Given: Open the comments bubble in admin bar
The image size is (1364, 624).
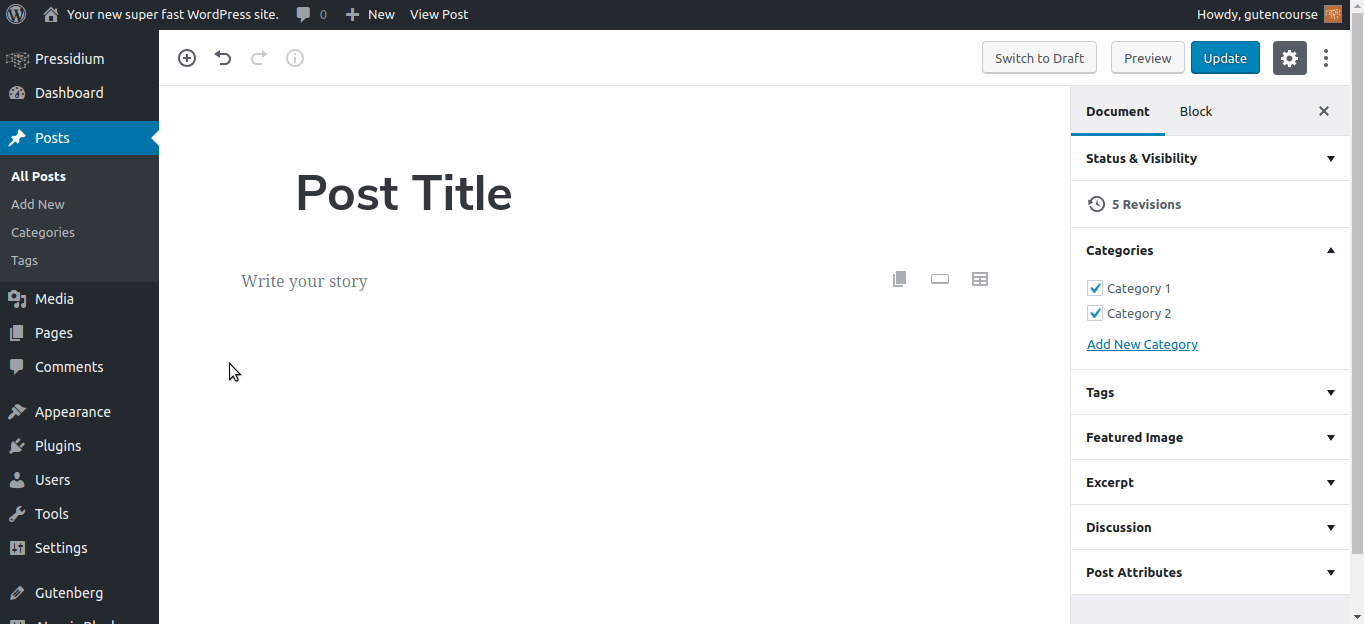Looking at the screenshot, I should click(311, 14).
